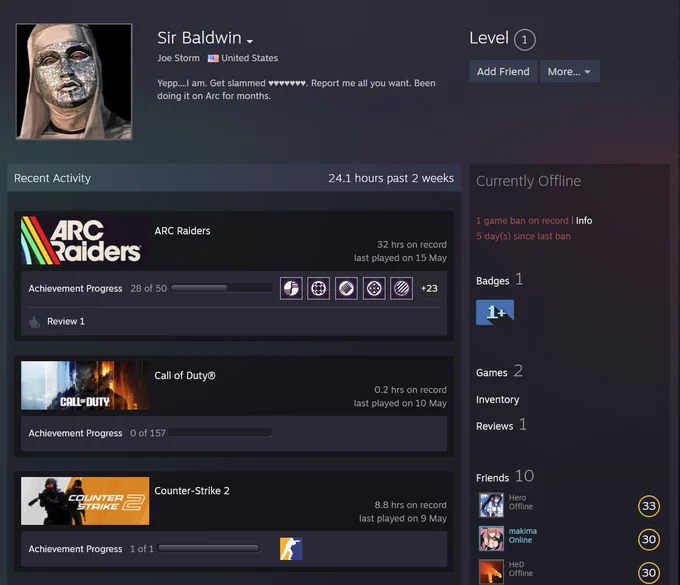Viewport: 680px width, 585px height.
Task: Open the Counter-Strike 2 game banner
Action: [x=85, y=501]
